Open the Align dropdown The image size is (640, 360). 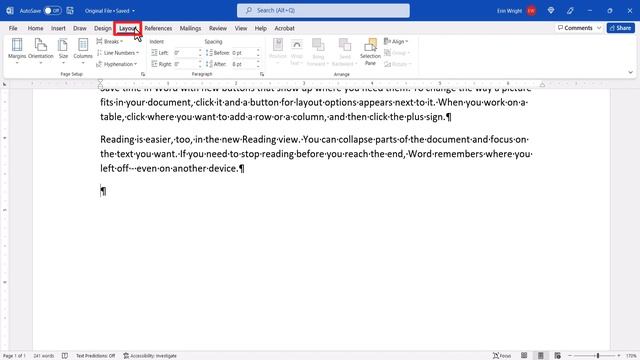coord(396,41)
